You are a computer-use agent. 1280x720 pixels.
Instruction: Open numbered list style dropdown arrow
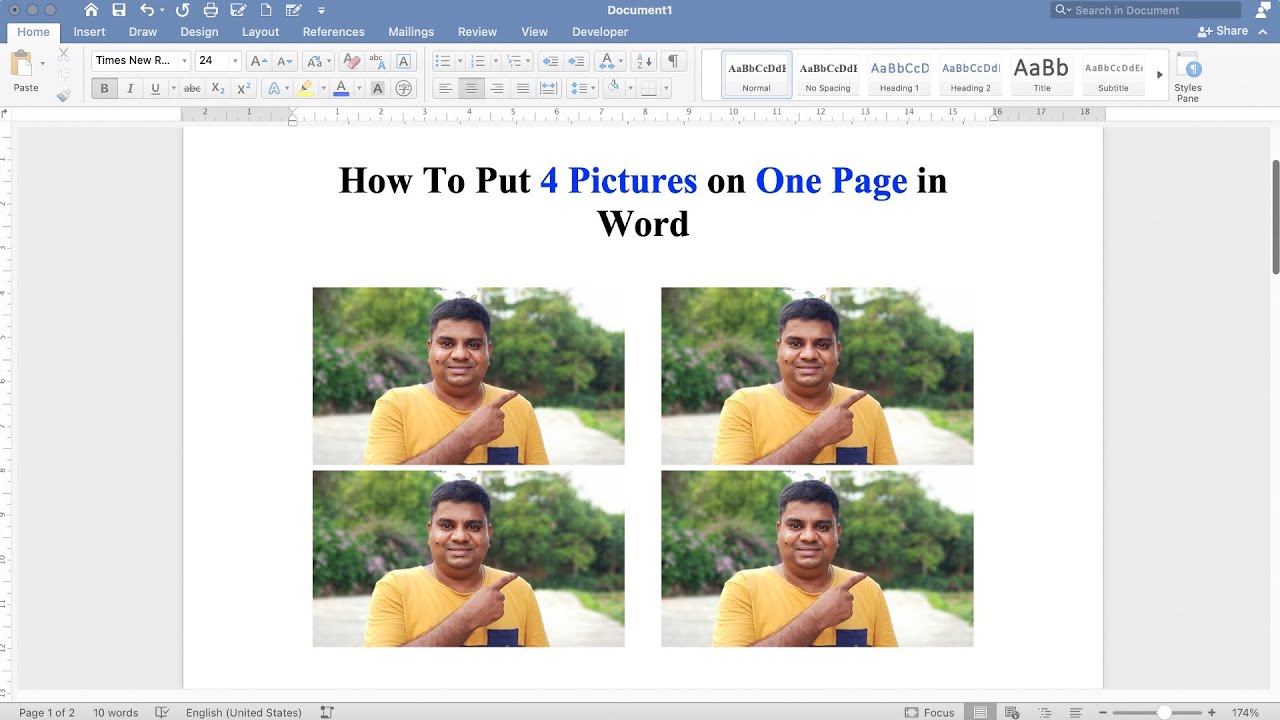pos(495,61)
